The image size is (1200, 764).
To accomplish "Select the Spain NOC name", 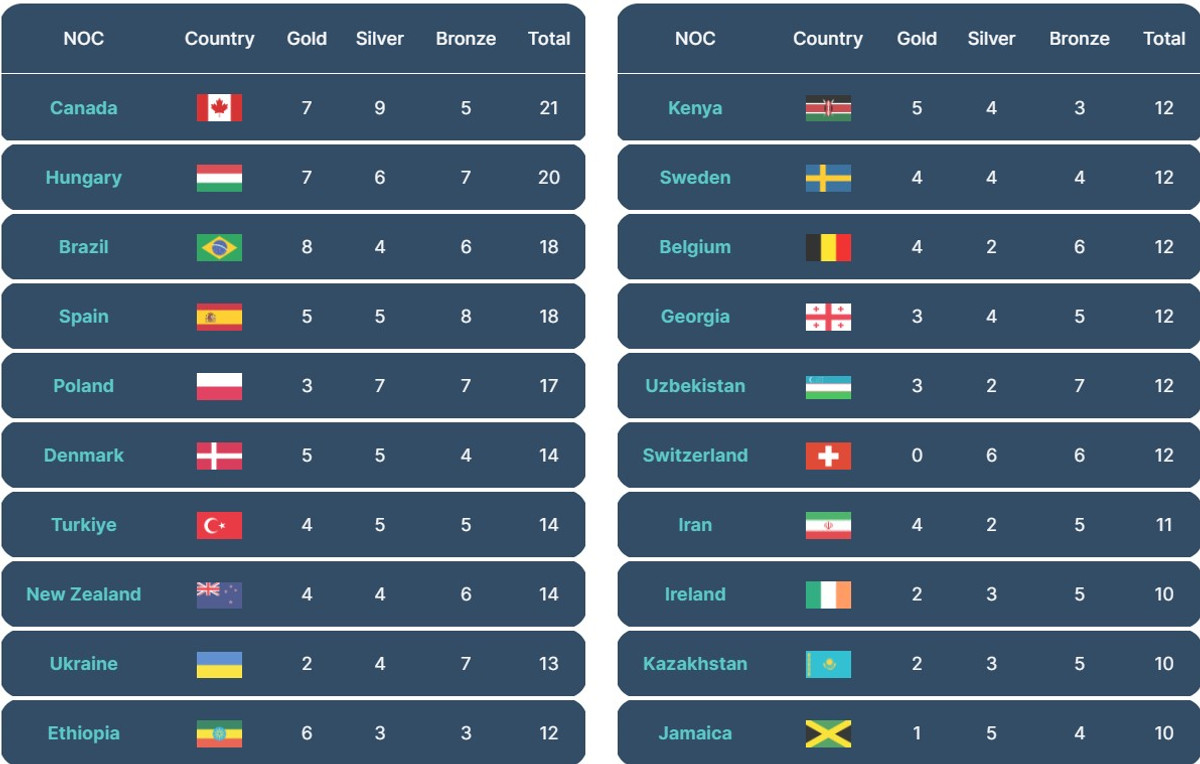I will (x=84, y=317).
